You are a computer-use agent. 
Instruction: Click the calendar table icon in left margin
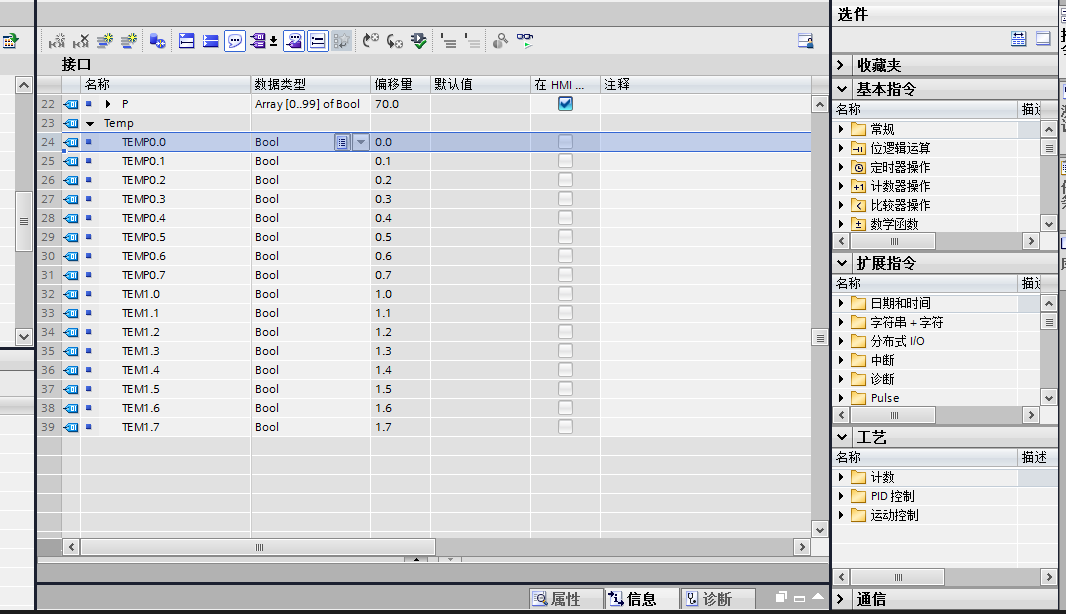tap(10, 41)
